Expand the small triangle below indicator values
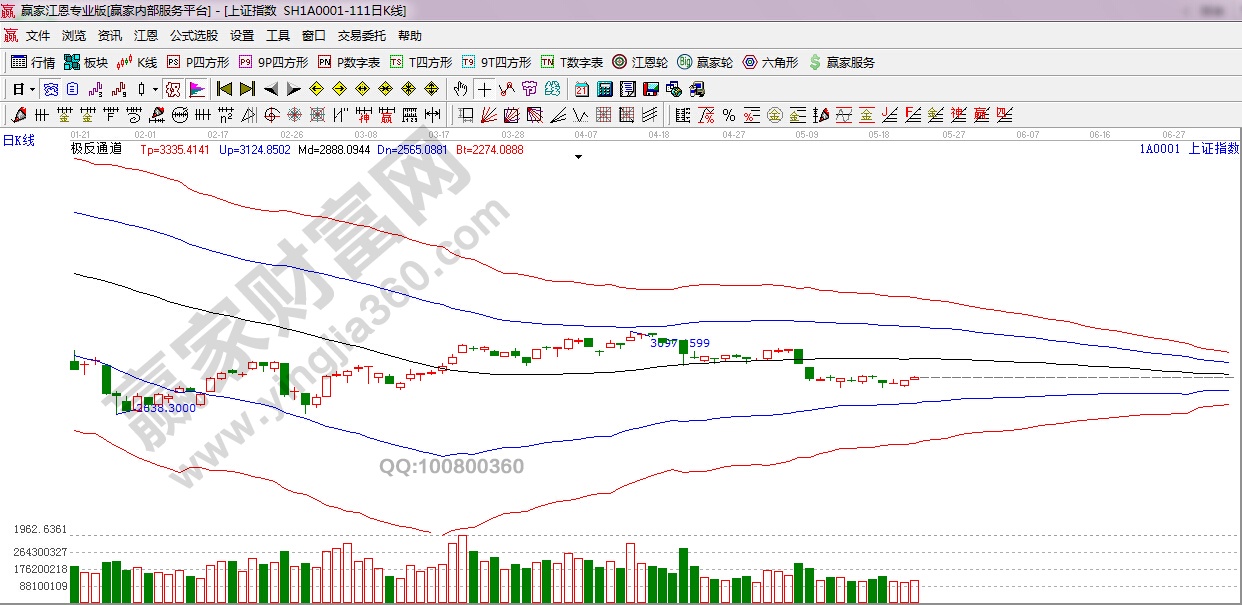The image size is (1242, 605). (x=577, y=157)
